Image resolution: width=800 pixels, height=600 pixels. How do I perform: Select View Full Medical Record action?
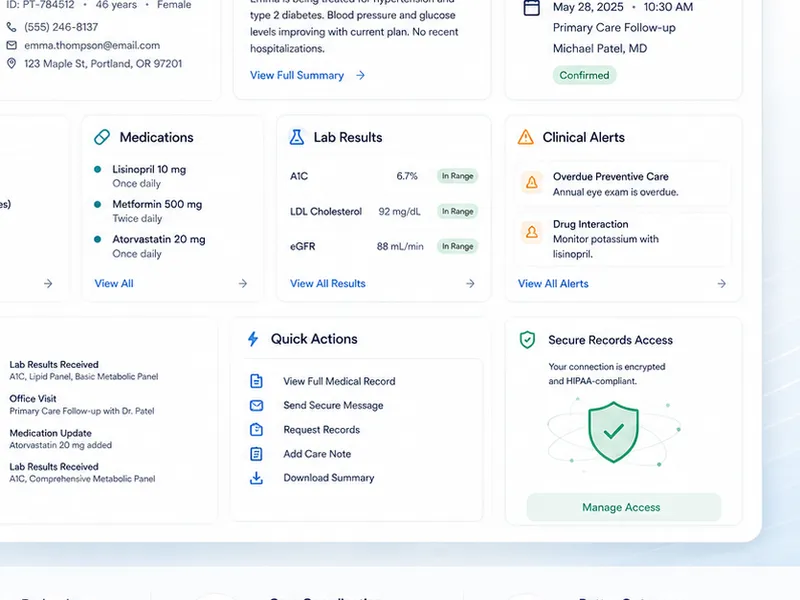[339, 381]
